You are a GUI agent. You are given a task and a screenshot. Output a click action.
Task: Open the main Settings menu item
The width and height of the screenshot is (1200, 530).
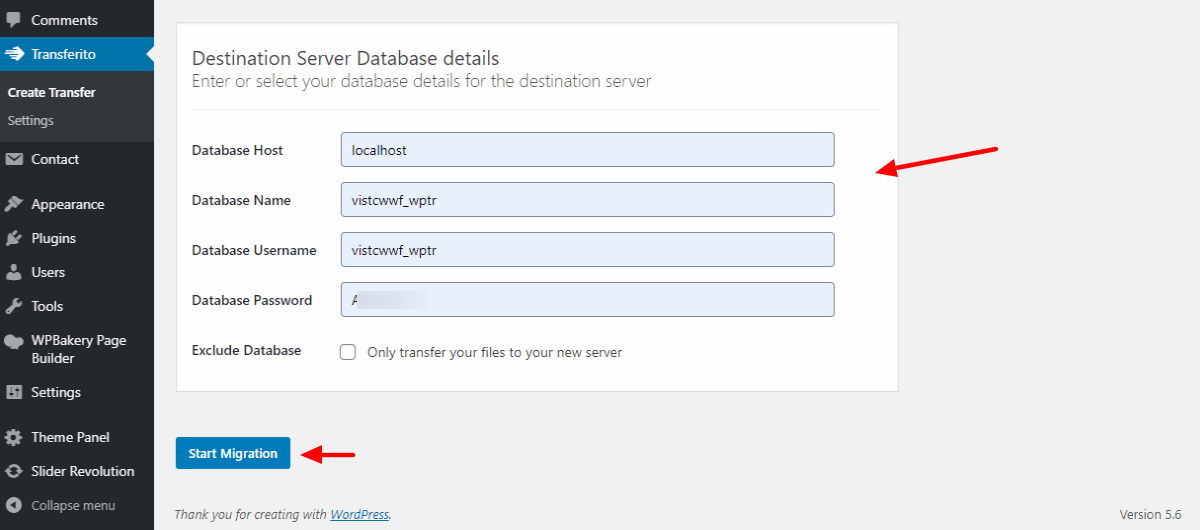[x=56, y=392]
